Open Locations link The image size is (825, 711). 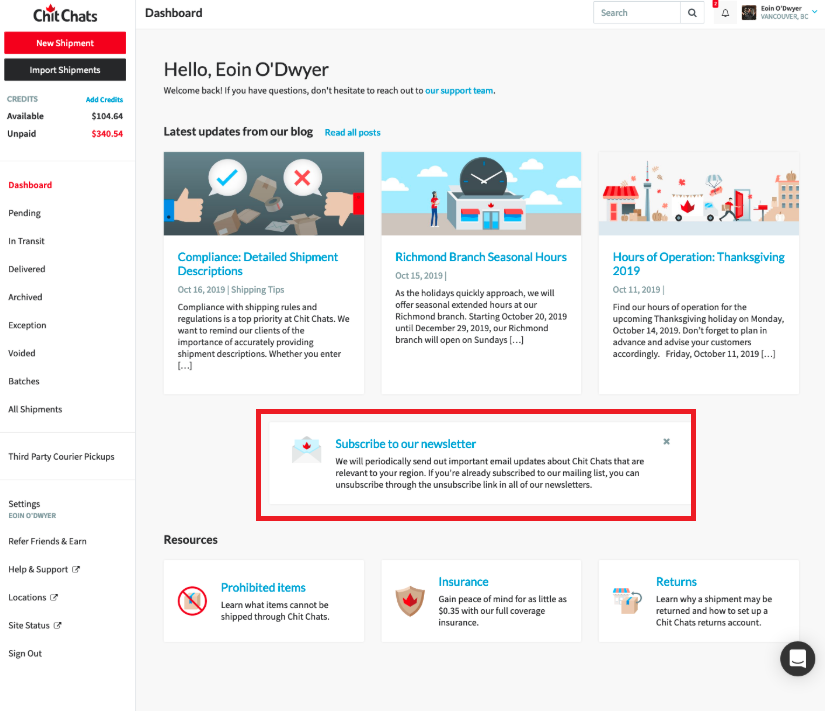tap(27, 597)
